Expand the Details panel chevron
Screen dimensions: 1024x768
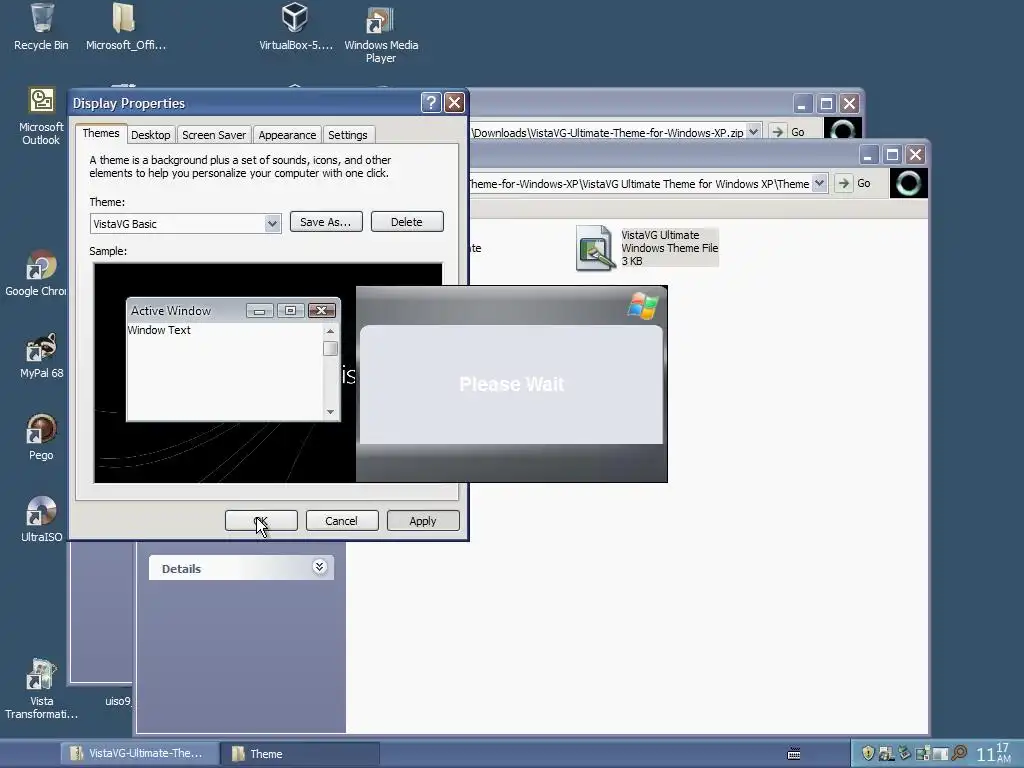click(x=319, y=567)
